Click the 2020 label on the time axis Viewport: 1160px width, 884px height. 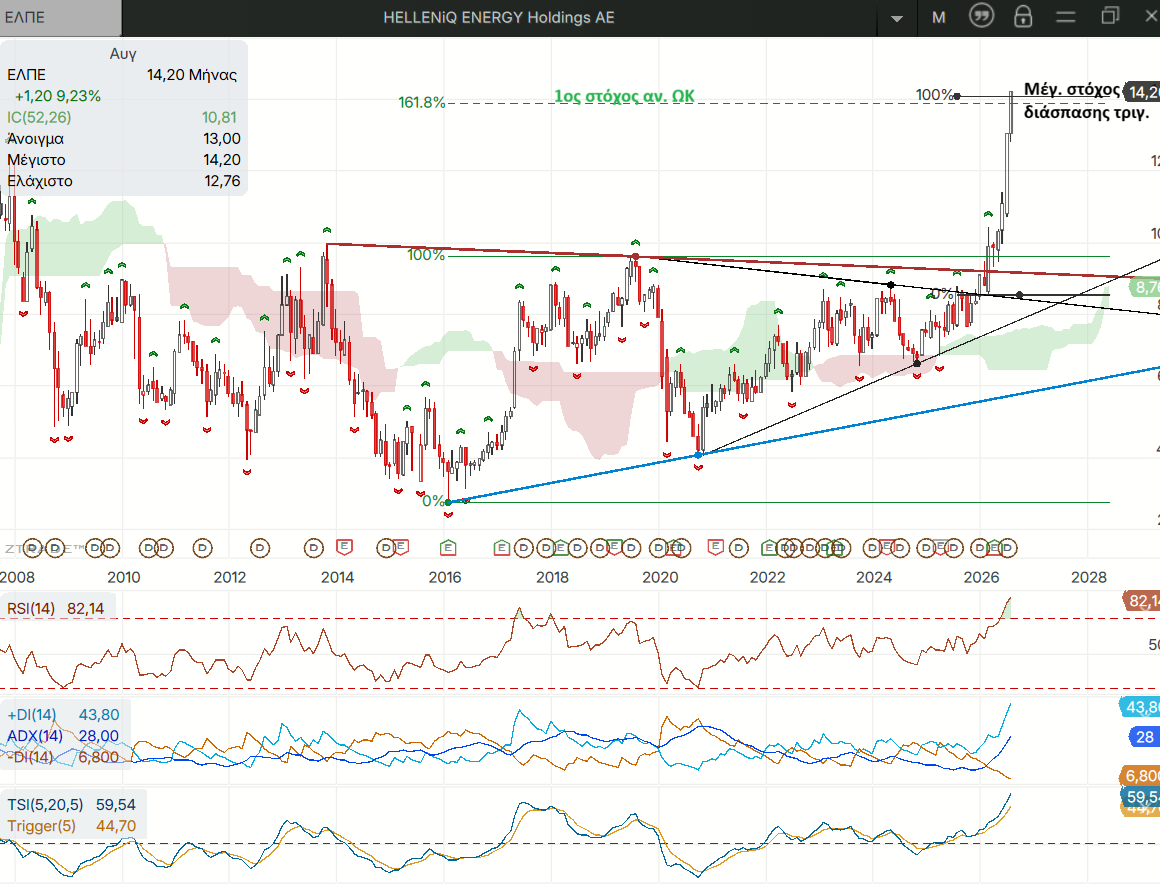660,577
